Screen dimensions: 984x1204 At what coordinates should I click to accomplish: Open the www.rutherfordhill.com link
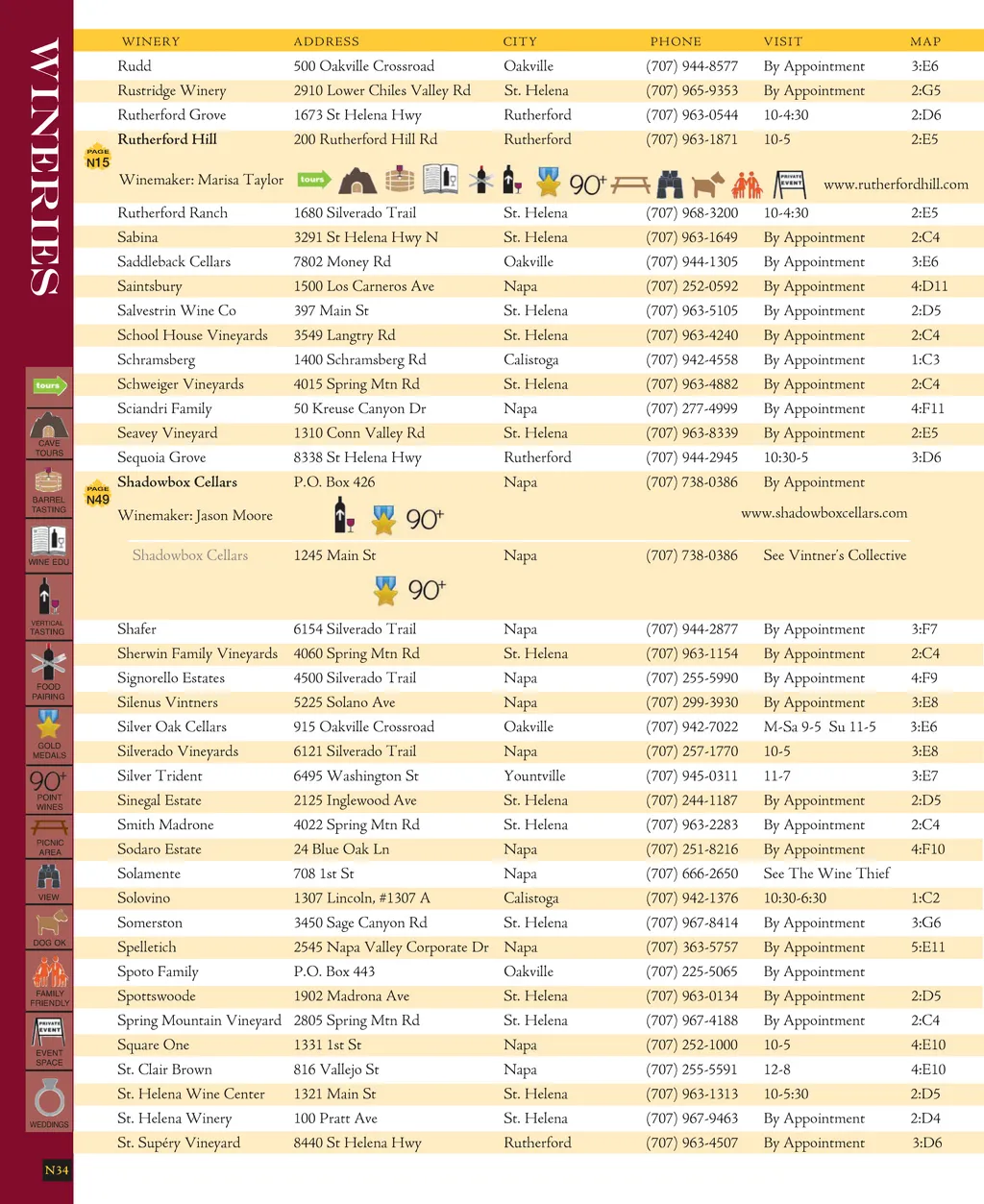[x=895, y=184]
